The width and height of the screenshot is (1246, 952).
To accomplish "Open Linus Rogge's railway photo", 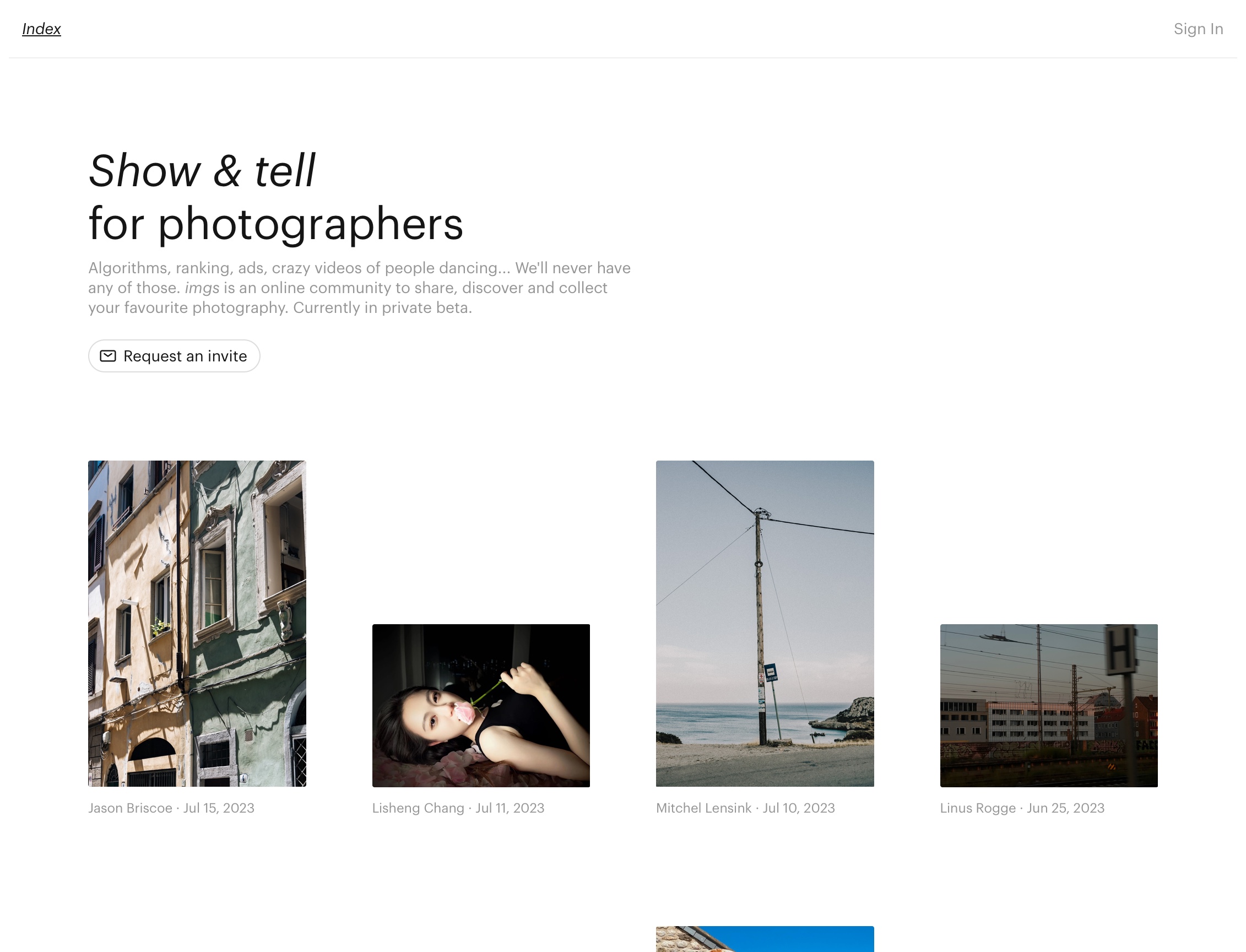I will pyautogui.click(x=1048, y=706).
